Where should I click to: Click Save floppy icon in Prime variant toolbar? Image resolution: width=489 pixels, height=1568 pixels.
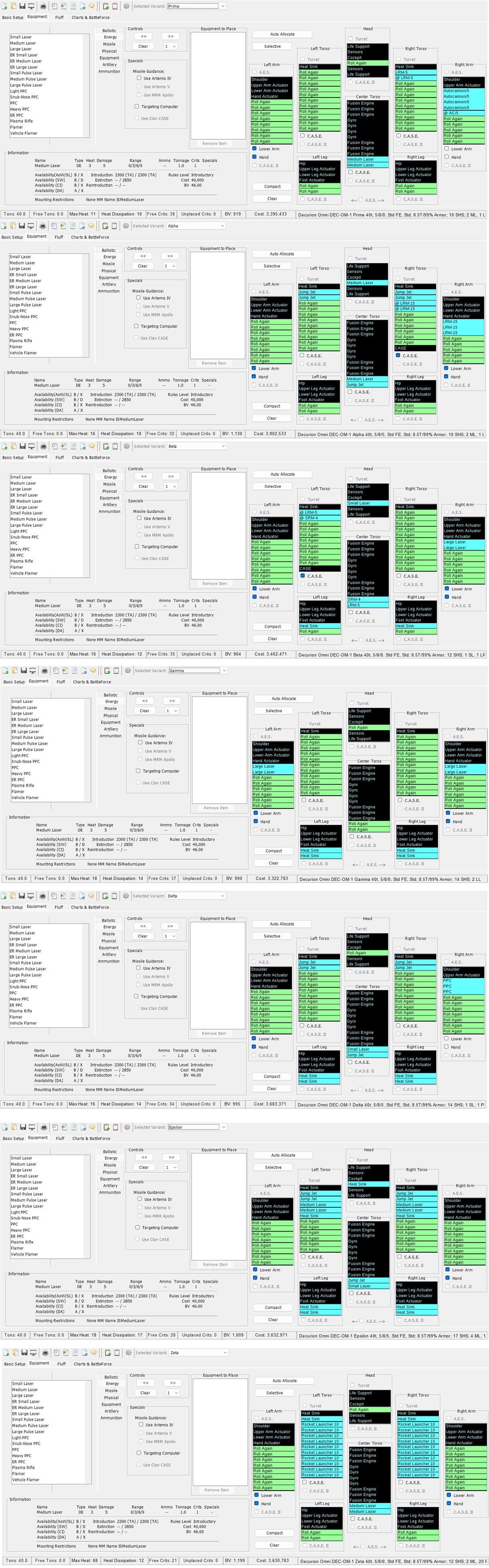pyautogui.click(x=22, y=6)
